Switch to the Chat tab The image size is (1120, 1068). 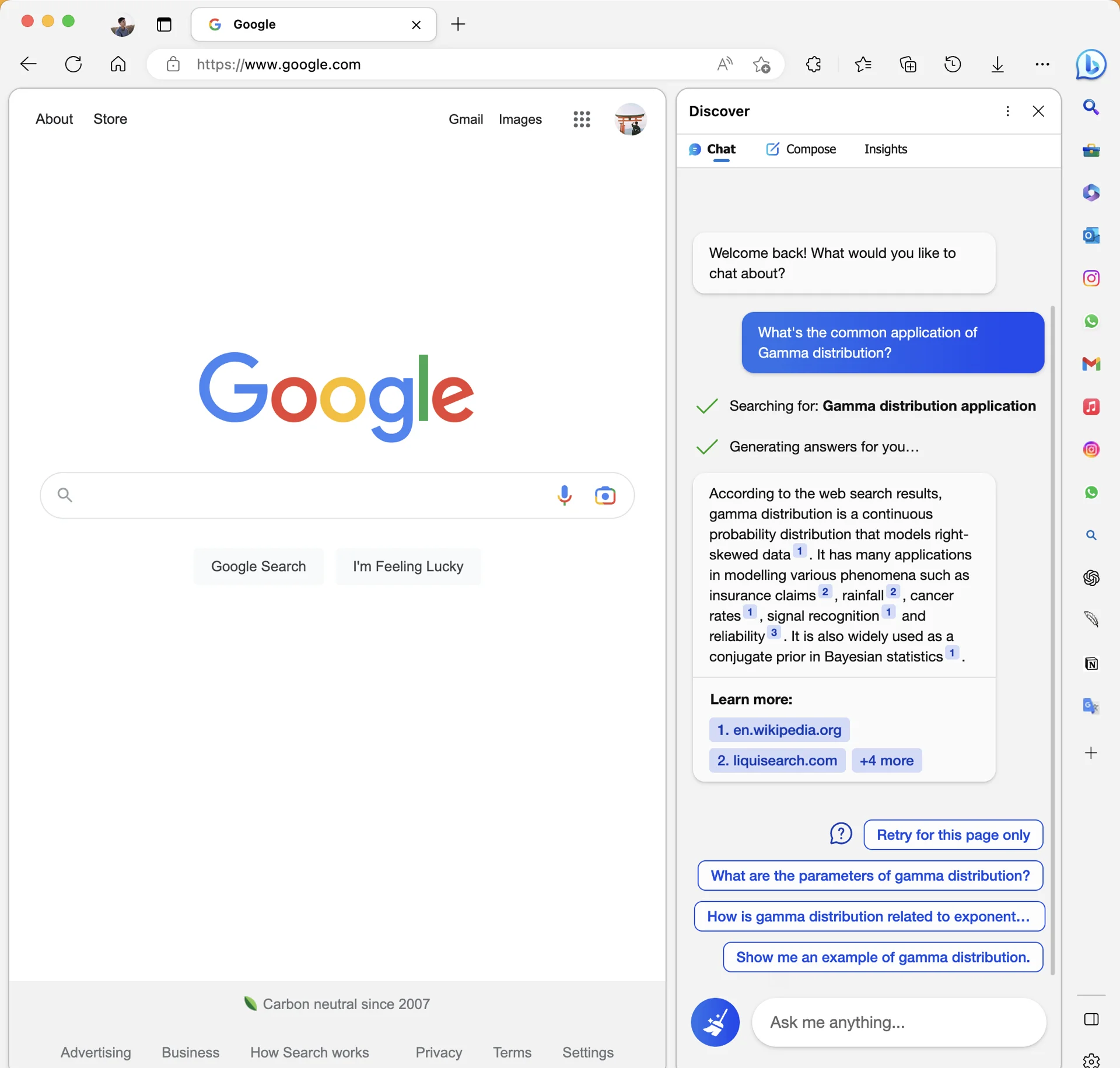(x=712, y=149)
